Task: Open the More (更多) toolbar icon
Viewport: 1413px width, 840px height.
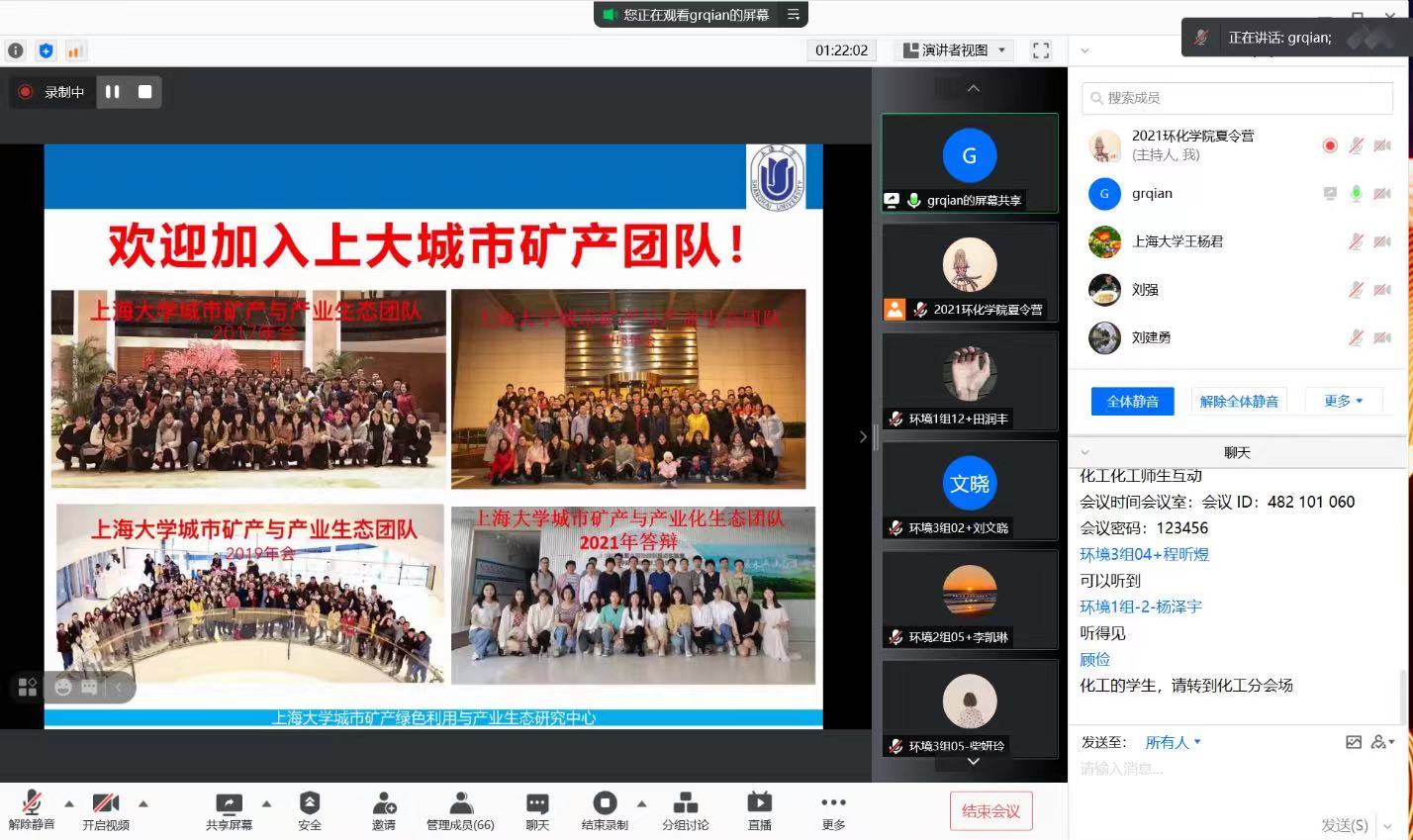Action: click(833, 802)
